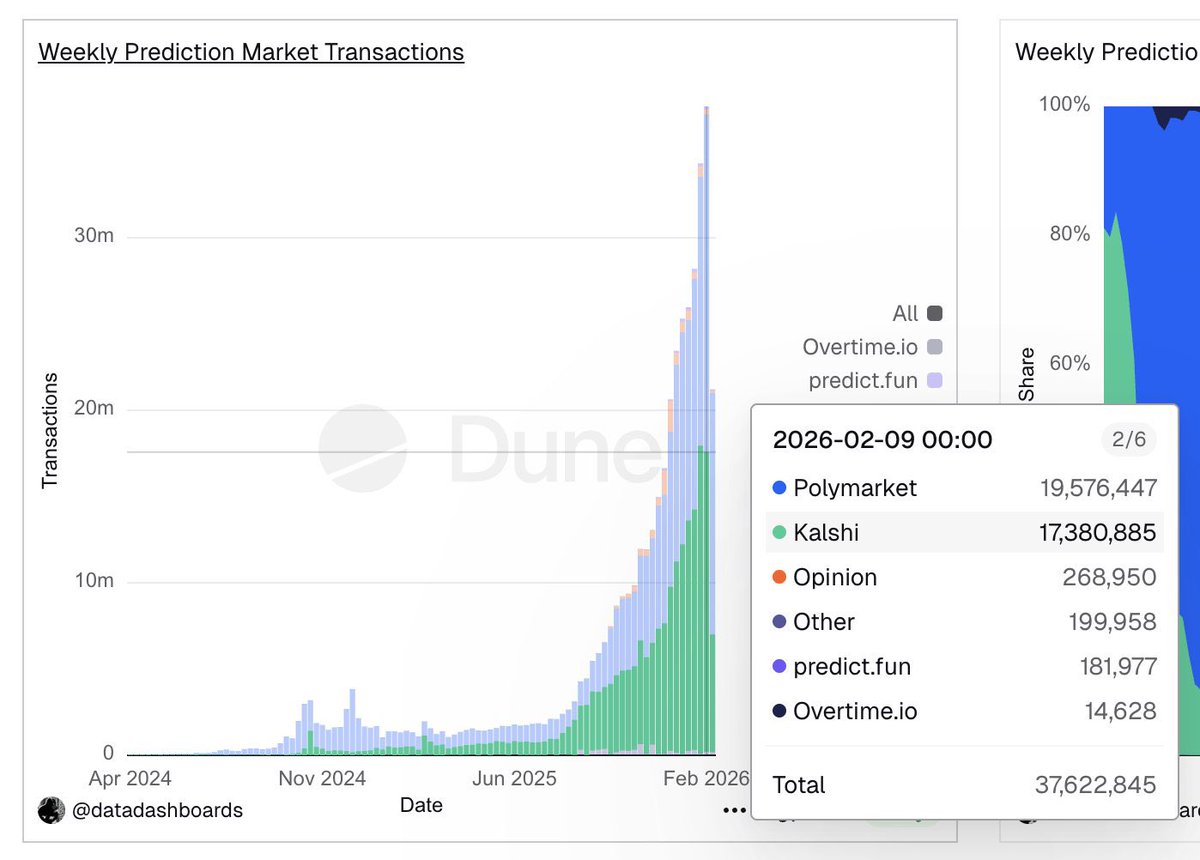
Task: Select the Polymarket row in tooltip
Action: point(965,488)
